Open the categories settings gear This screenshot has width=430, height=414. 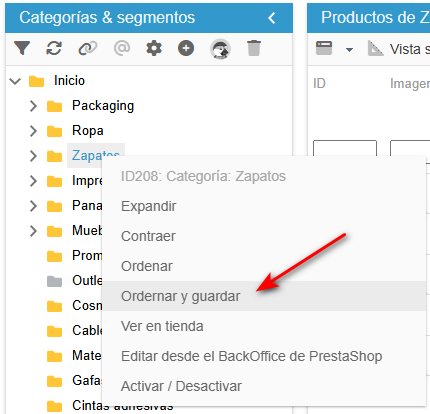pos(154,49)
